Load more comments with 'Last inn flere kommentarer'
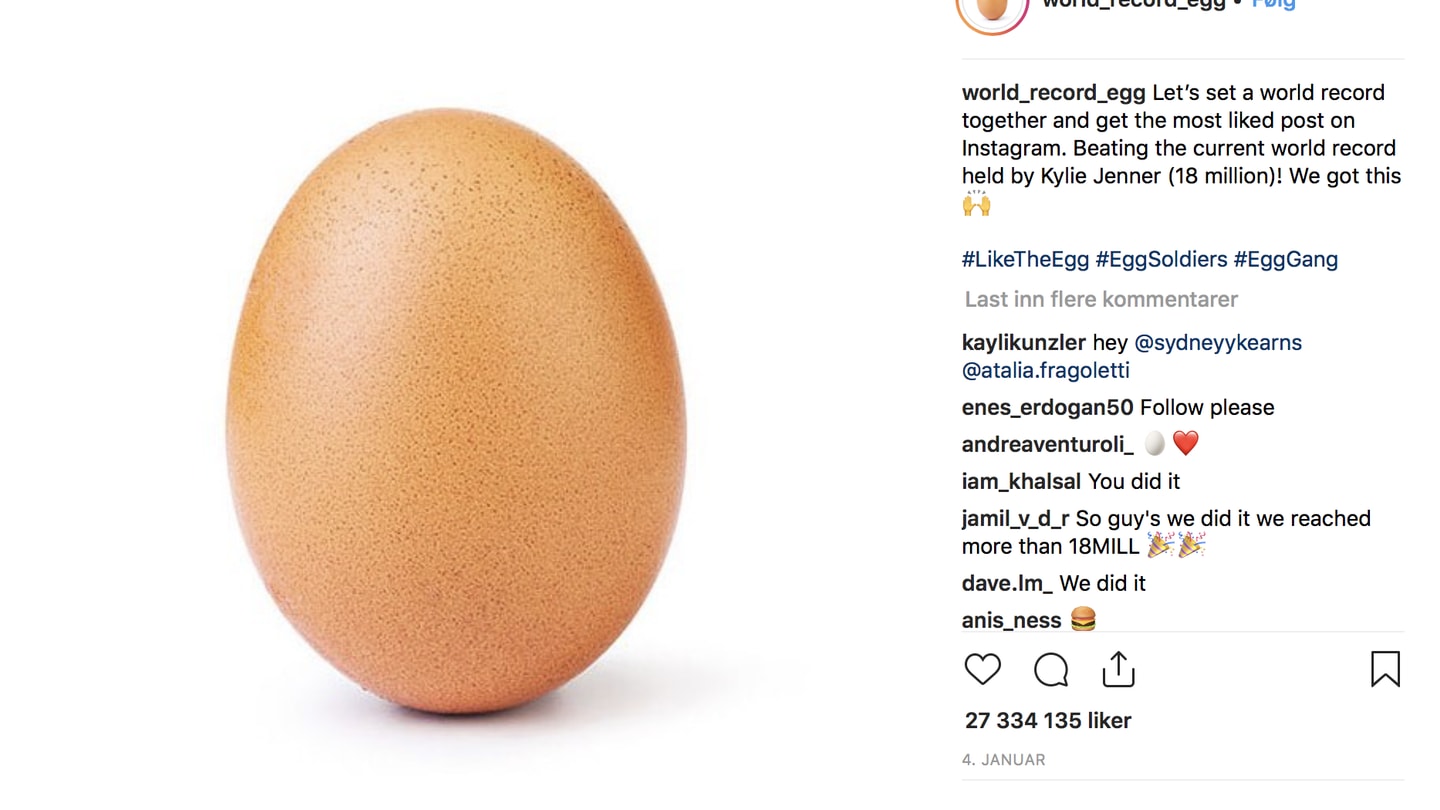This screenshot has height=810, width=1440. click(x=1101, y=299)
